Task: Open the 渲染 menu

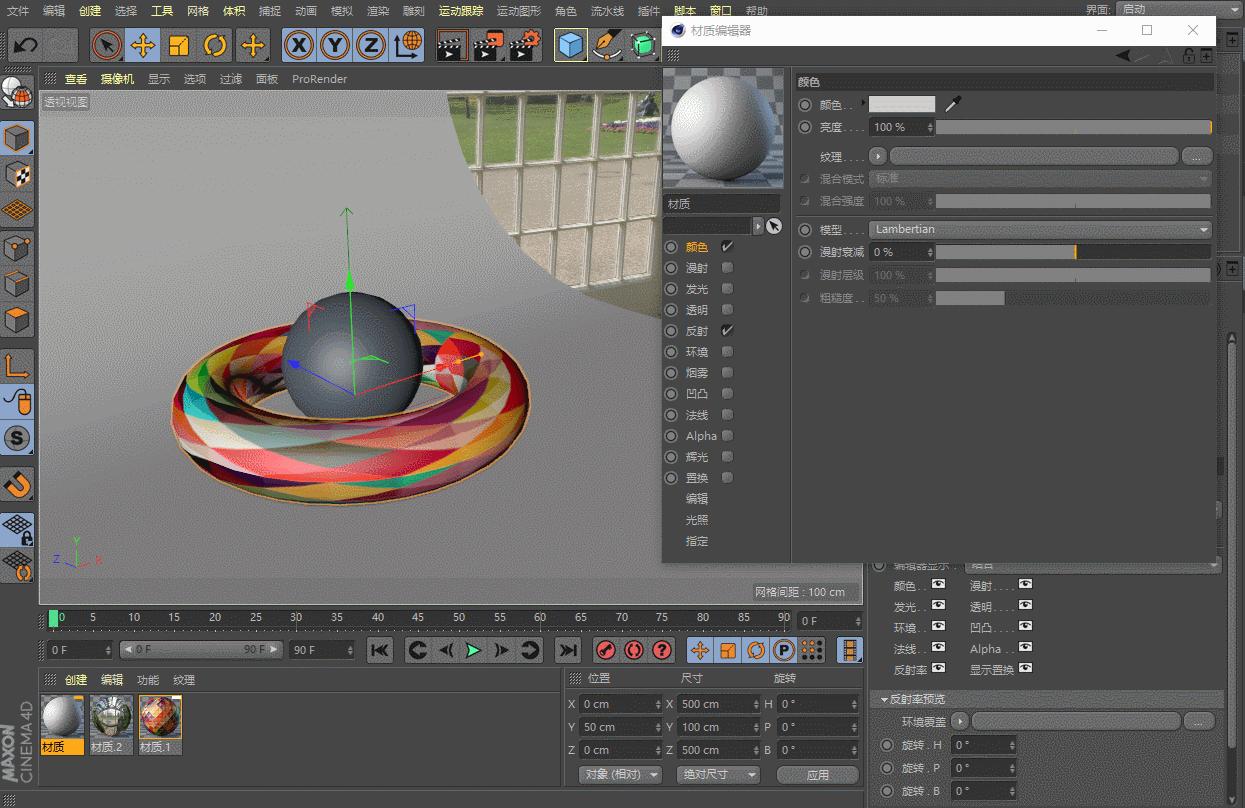Action: point(377,11)
